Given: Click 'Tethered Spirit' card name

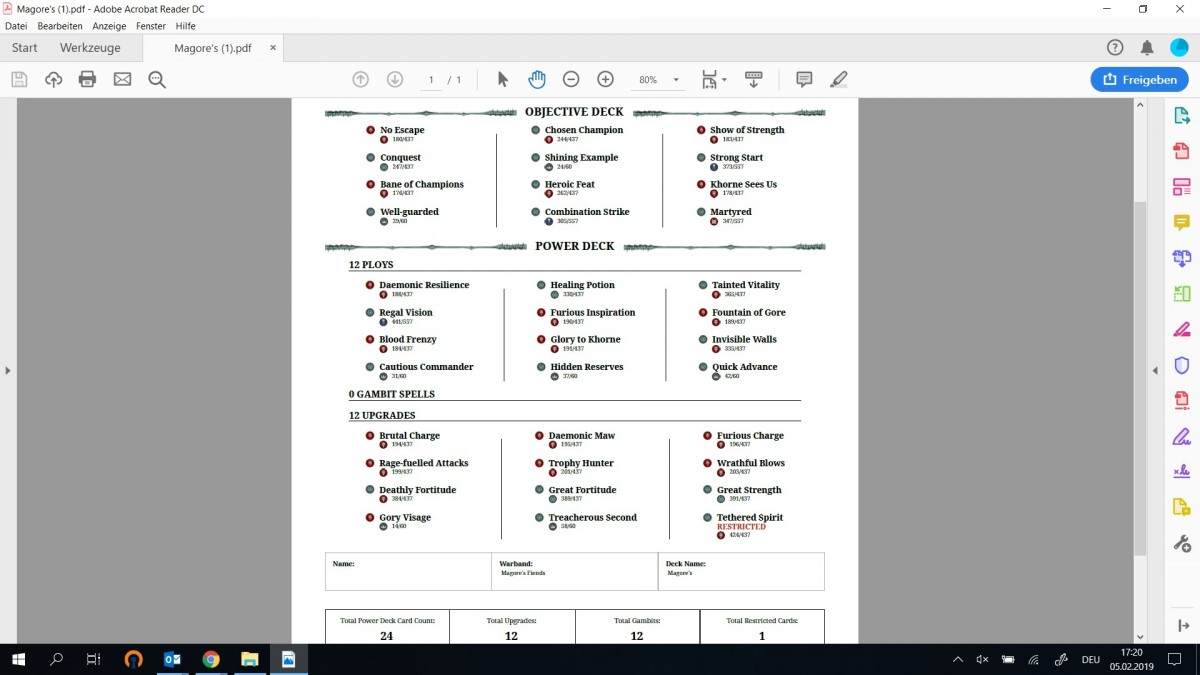Looking at the screenshot, I should (749, 518).
